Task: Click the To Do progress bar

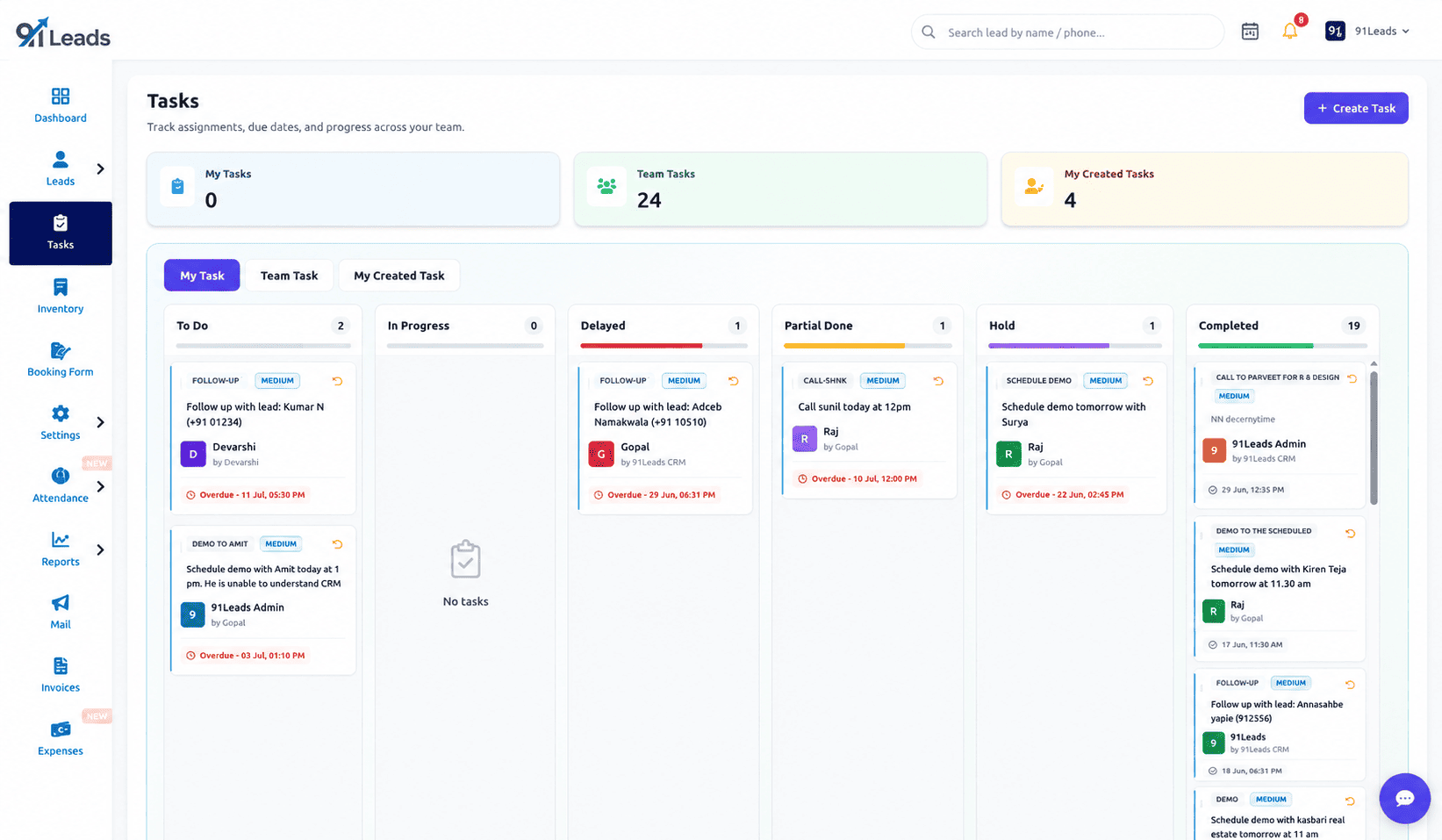Action: (x=263, y=346)
